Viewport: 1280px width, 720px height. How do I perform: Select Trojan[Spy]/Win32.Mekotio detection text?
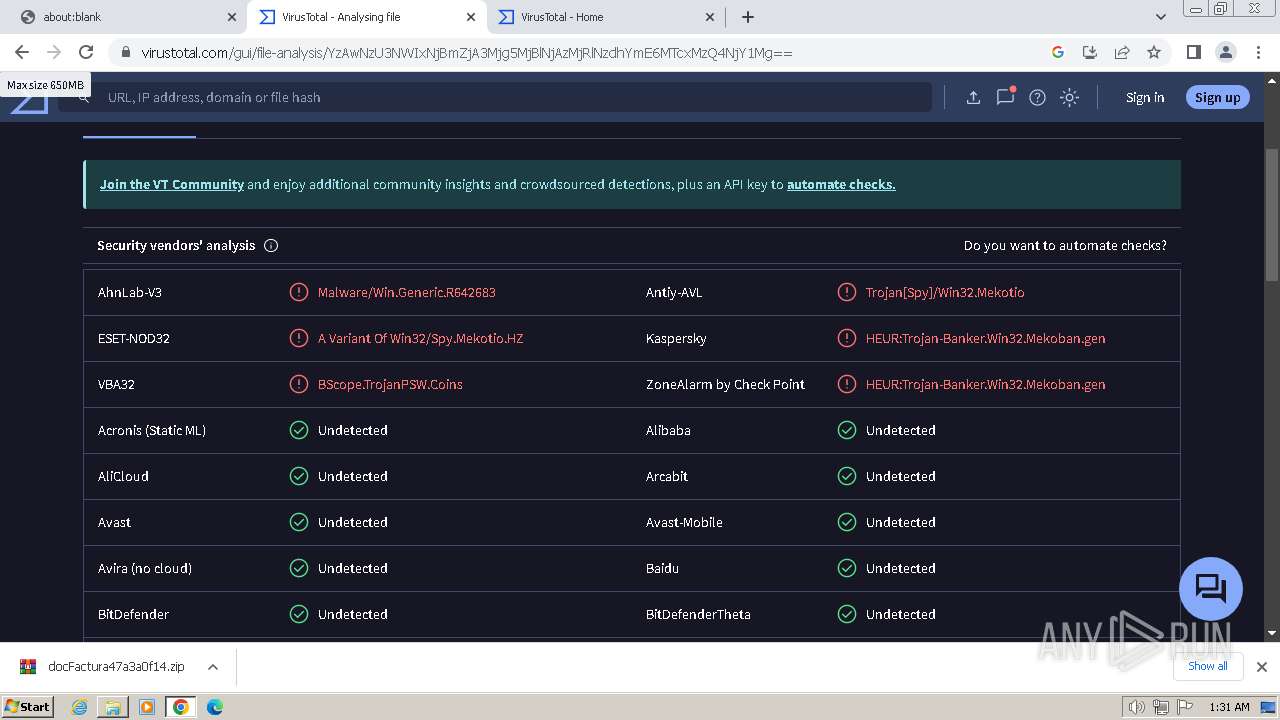945,292
